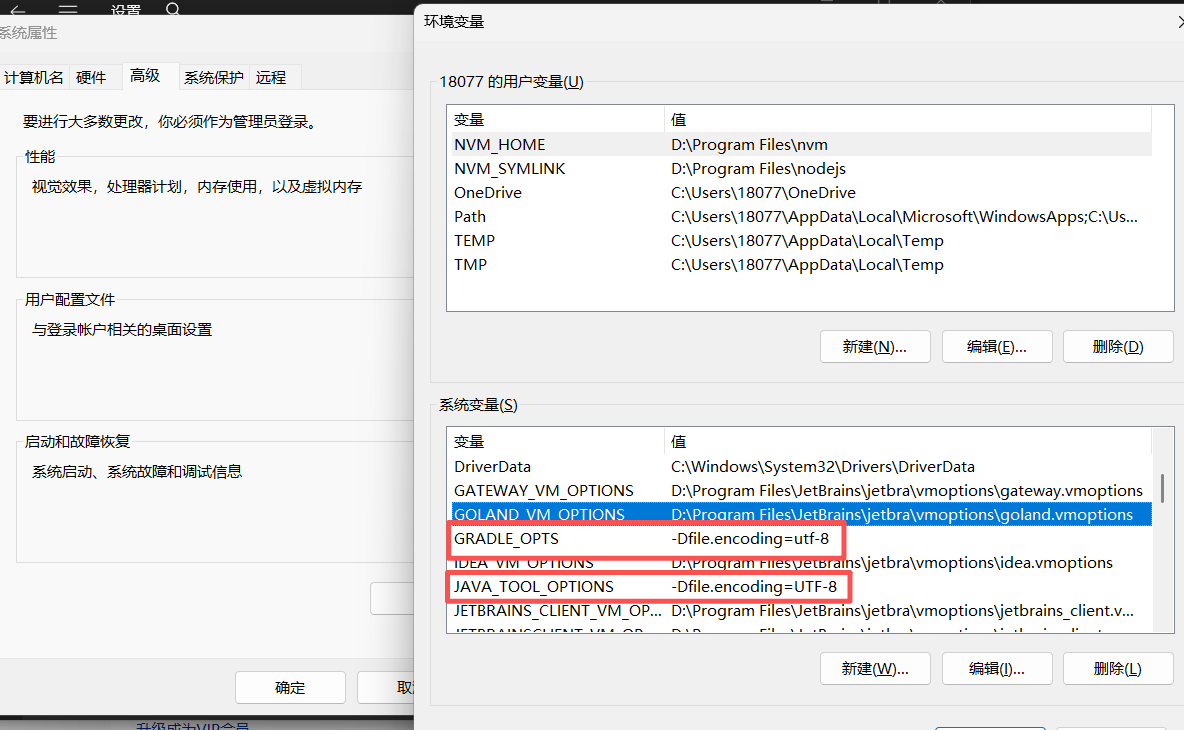Click value C:\Windows\System32\Drivers\DriverData
Image resolution: width=1184 pixels, height=730 pixels.
[x=823, y=467]
